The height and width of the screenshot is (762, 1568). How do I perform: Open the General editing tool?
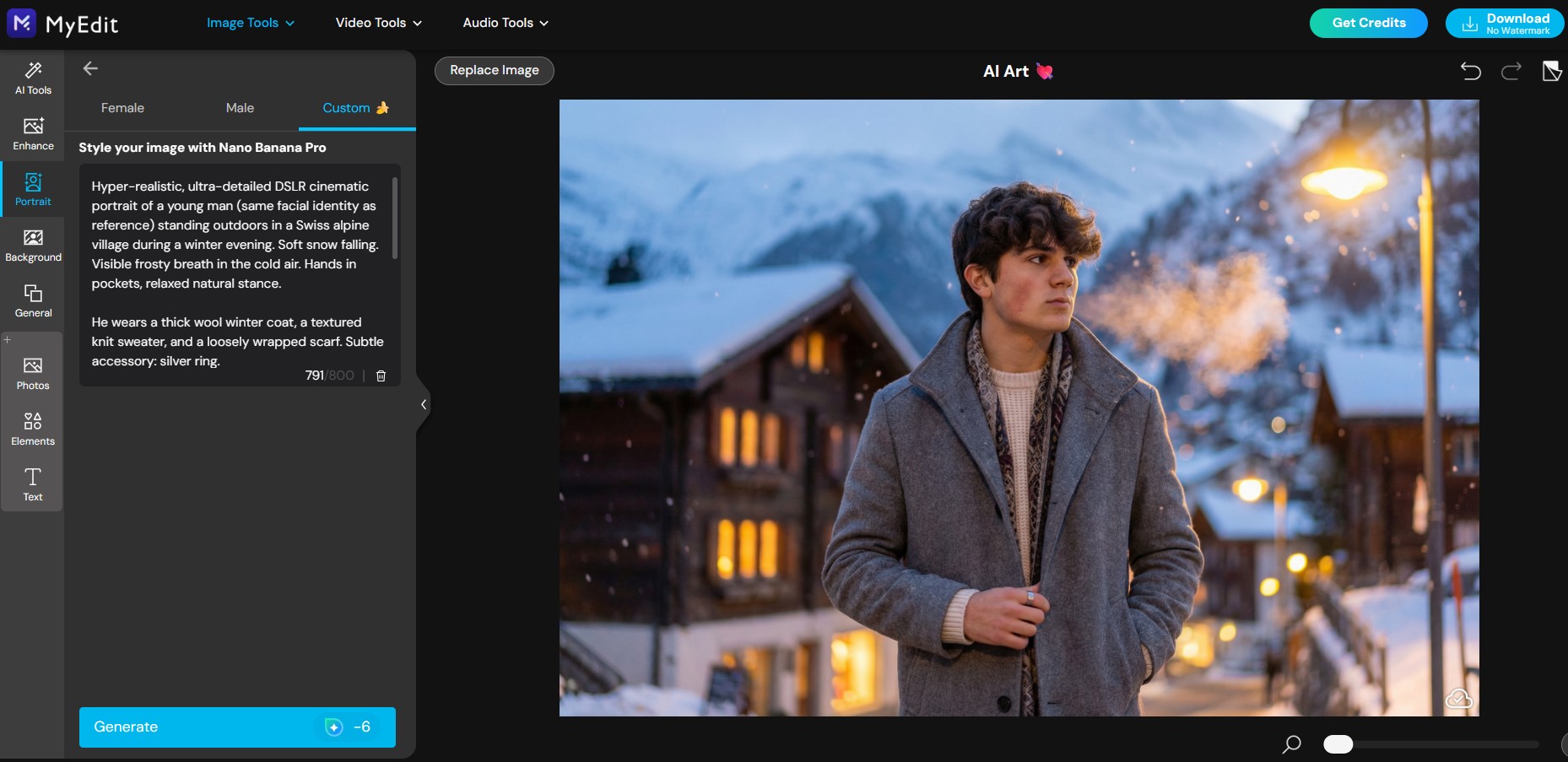33,301
